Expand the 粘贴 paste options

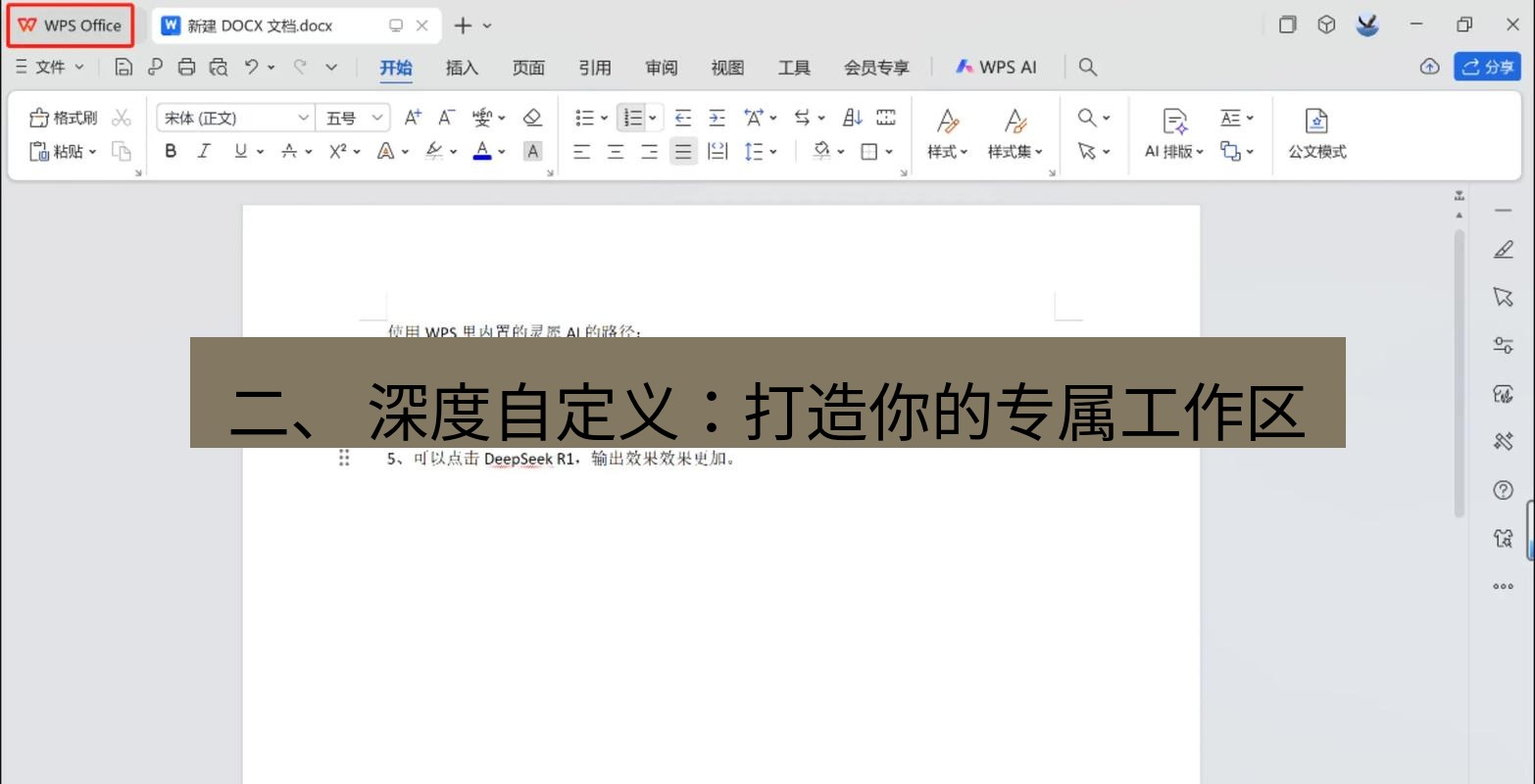click(92, 151)
